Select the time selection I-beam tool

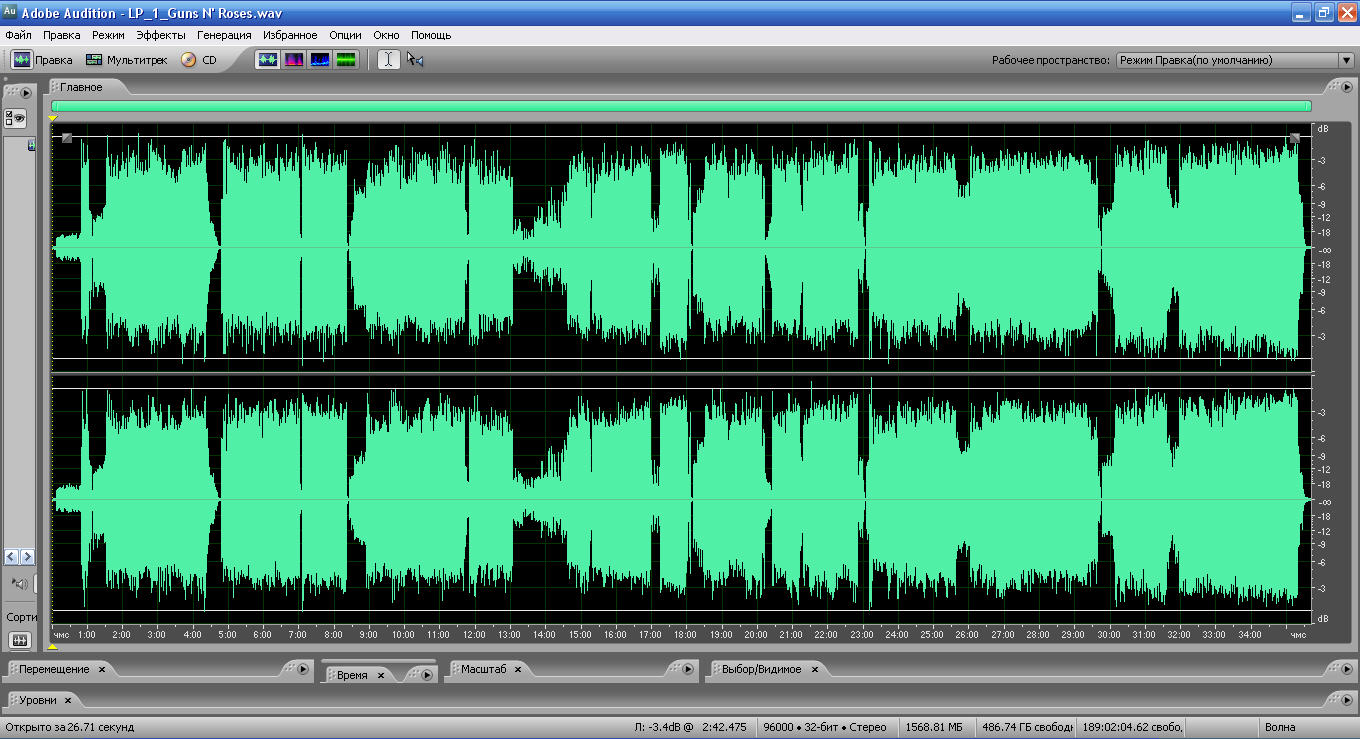389,60
